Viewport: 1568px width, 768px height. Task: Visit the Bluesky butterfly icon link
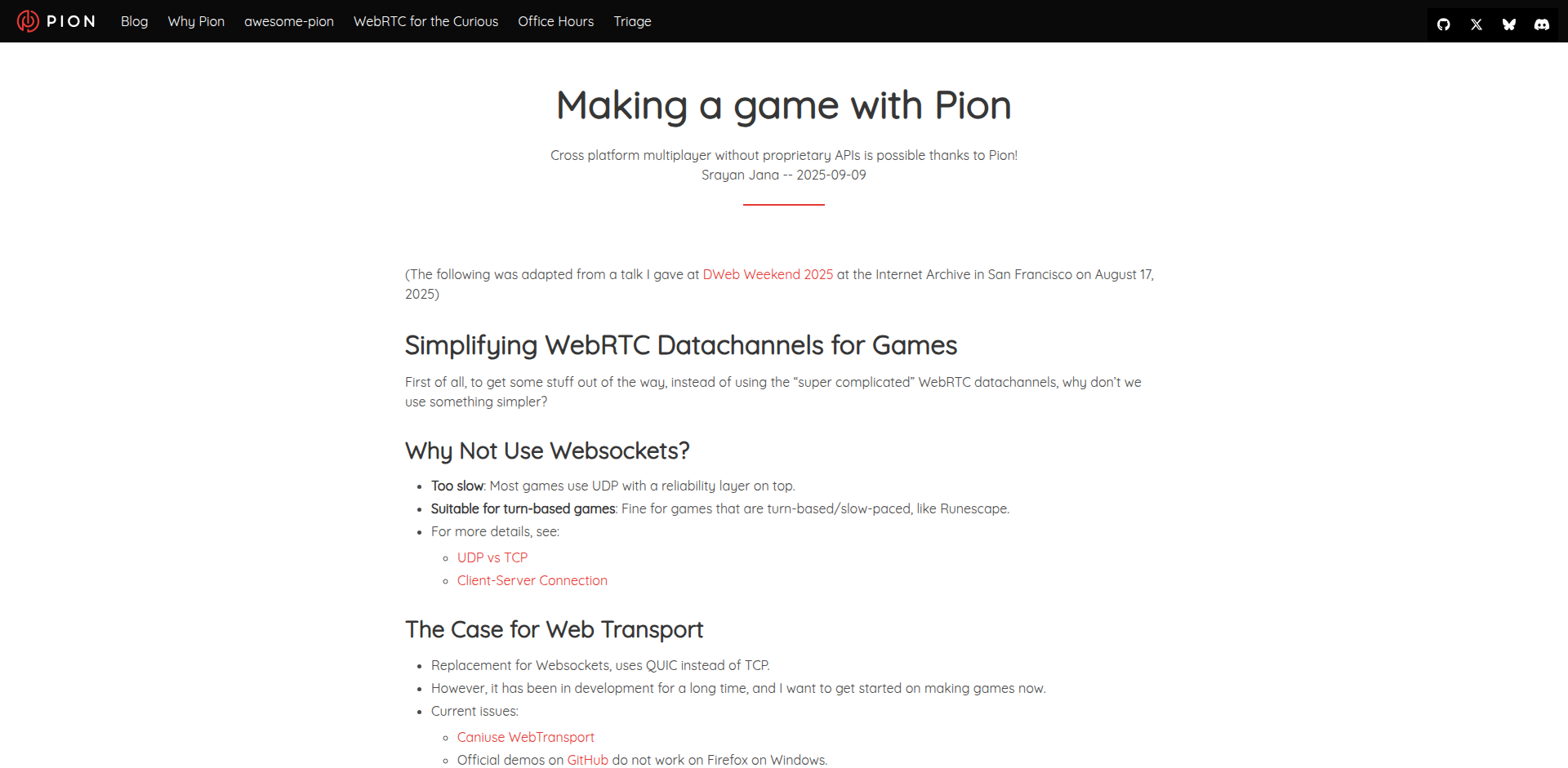point(1509,24)
